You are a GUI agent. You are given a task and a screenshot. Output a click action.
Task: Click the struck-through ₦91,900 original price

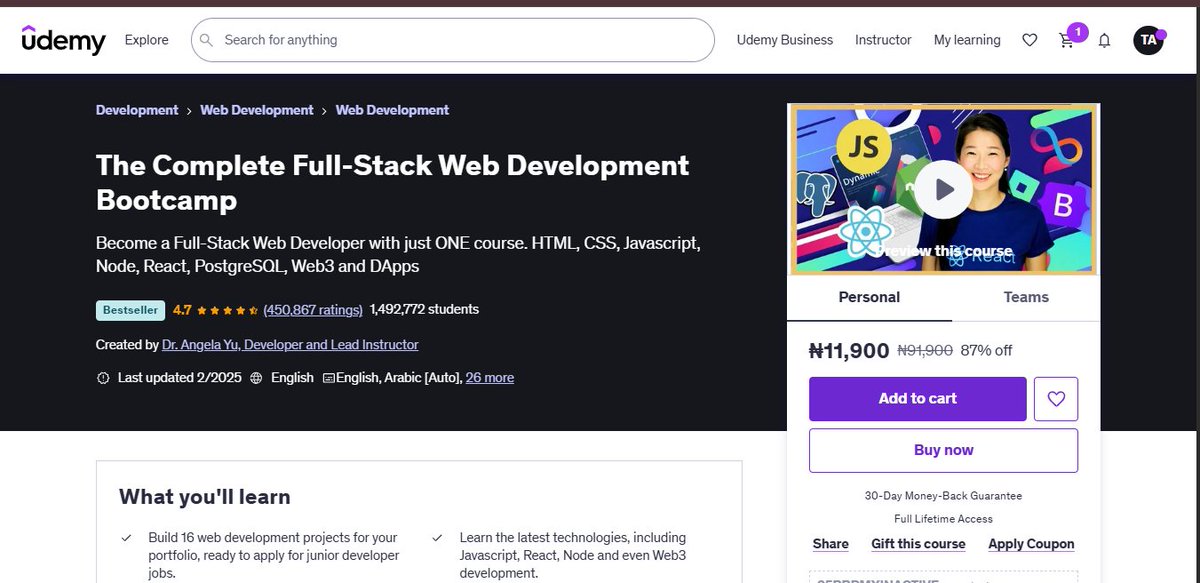pos(925,350)
